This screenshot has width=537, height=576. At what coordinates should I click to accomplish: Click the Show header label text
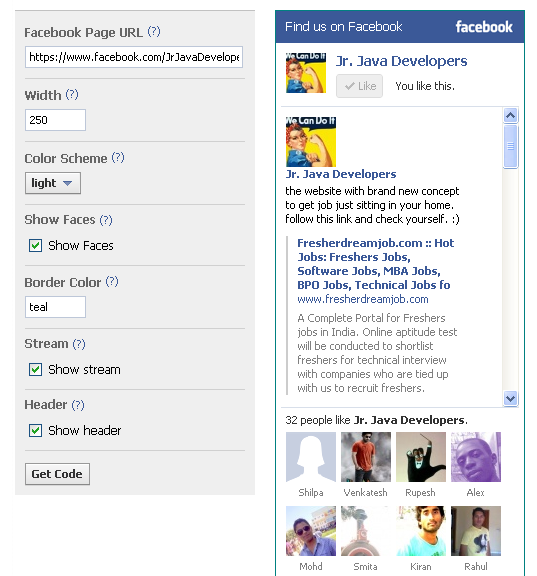coord(85,431)
